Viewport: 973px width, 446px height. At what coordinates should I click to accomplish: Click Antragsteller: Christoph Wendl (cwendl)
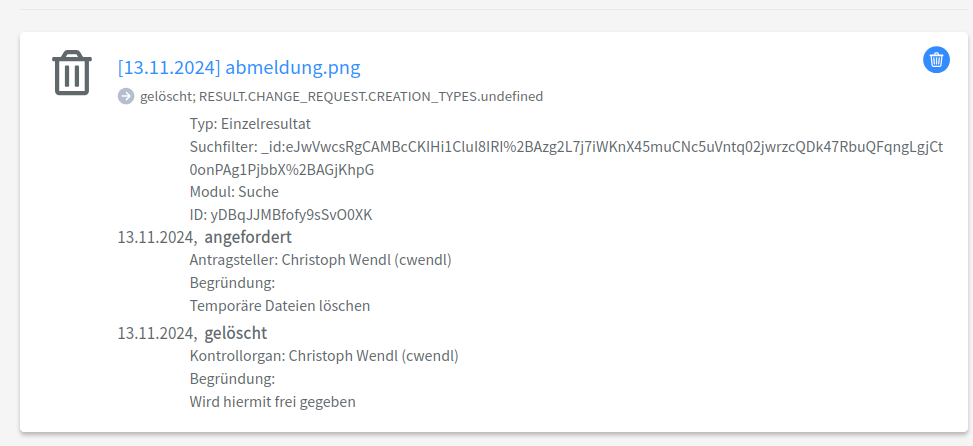pyautogui.click(x=321, y=260)
